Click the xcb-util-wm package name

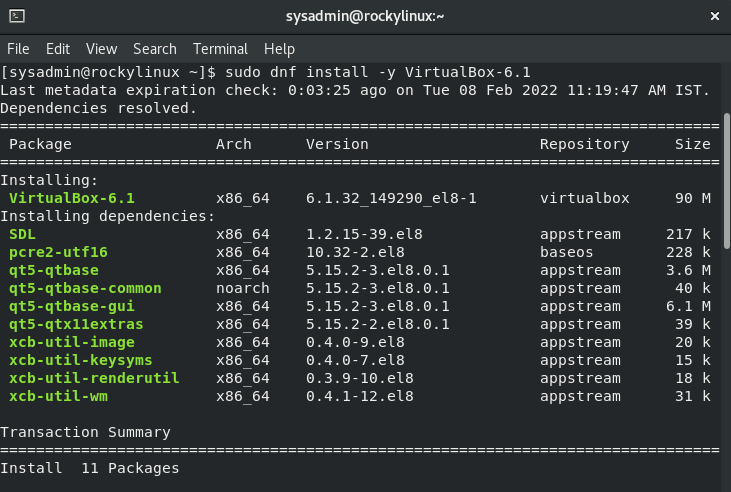click(x=58, y=396)
